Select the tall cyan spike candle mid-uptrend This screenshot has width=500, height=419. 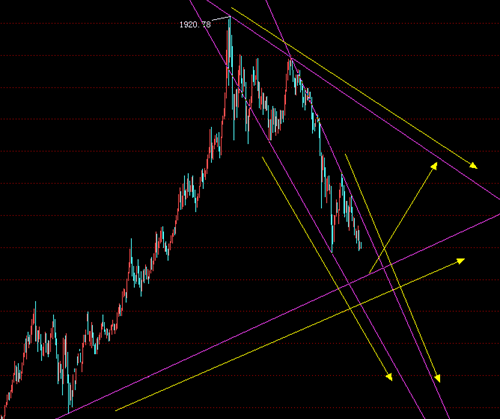coord(131,257)
